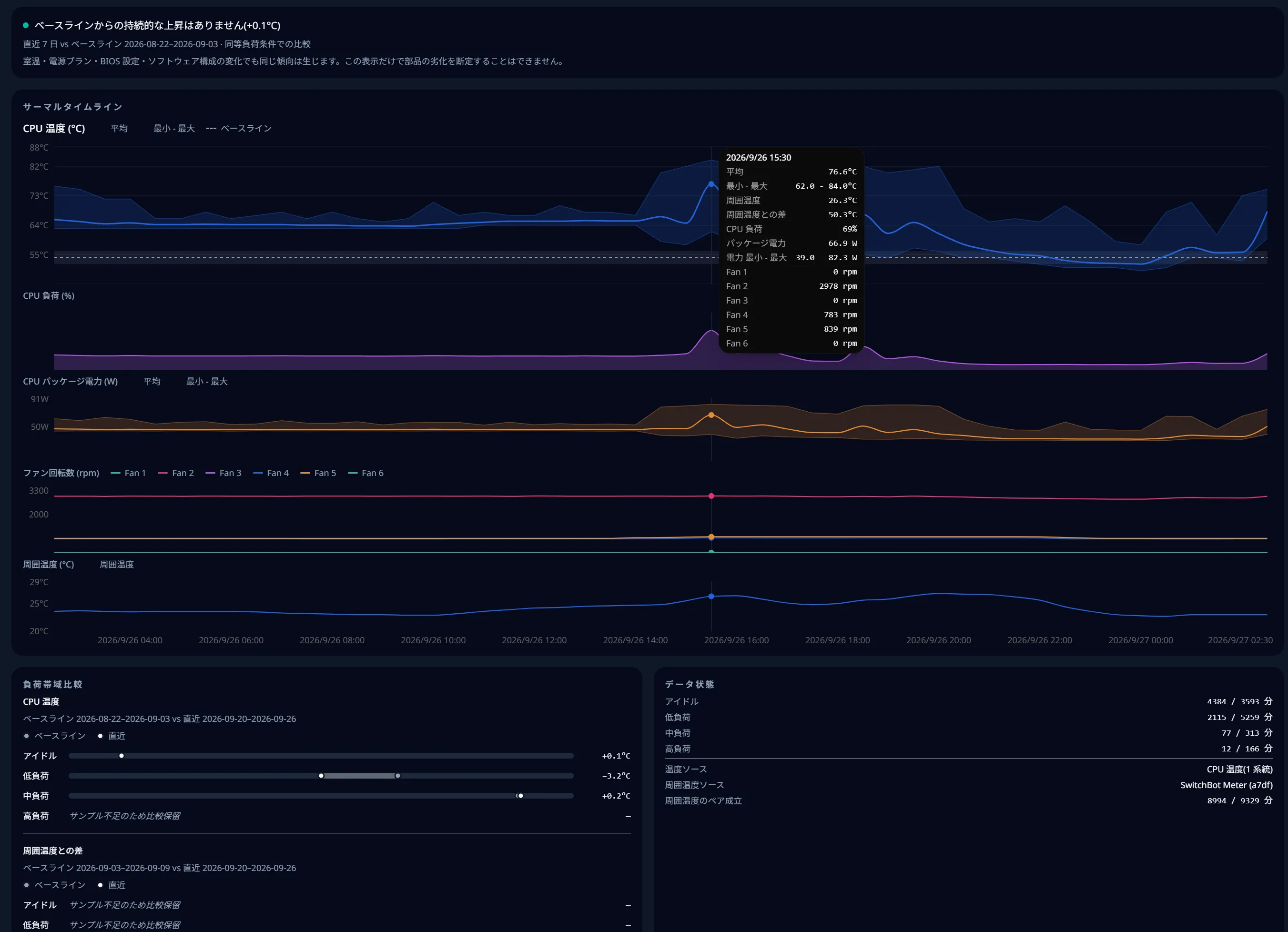Click the アイドル comparison bar marker in CPU 温度
1288x932 pixels.
click(x=122, y=756)
